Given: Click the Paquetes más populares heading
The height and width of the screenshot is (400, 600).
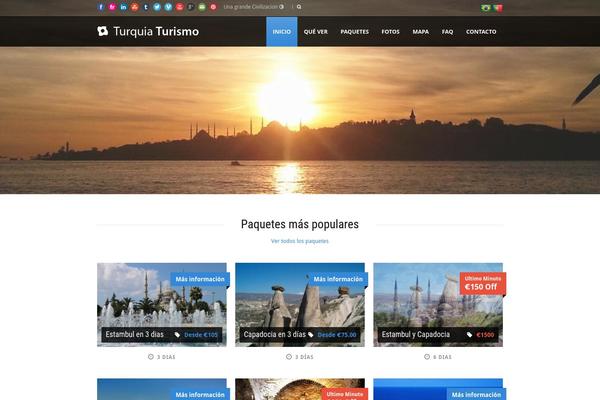Looking at the screenshot, I should (x=300, y=224).
